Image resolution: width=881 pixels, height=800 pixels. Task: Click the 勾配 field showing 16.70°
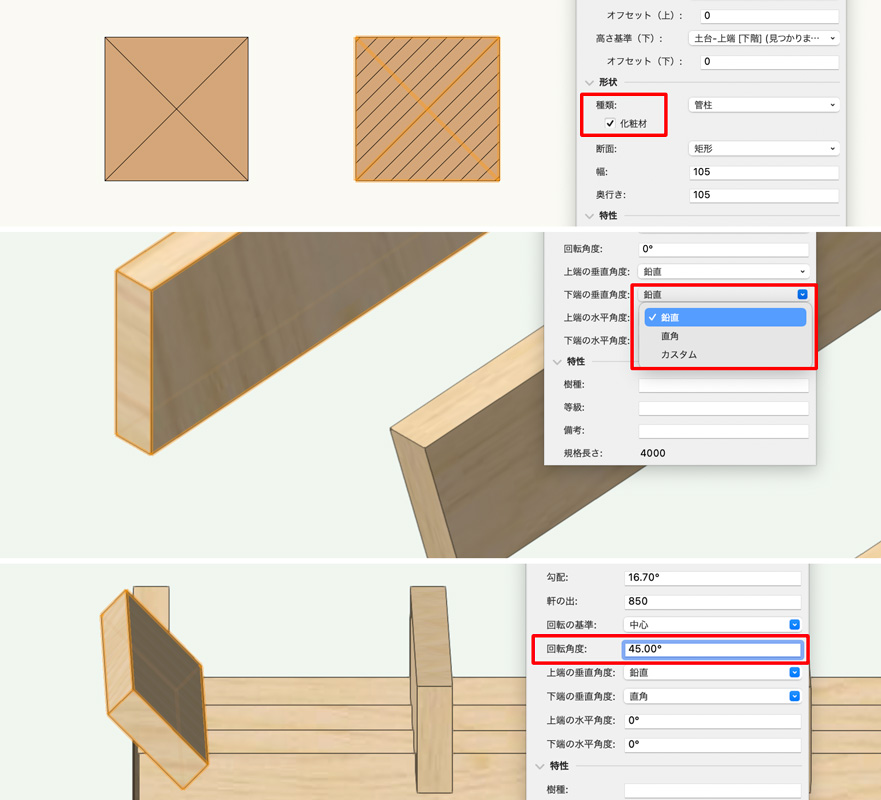click(x=712, y=578)
